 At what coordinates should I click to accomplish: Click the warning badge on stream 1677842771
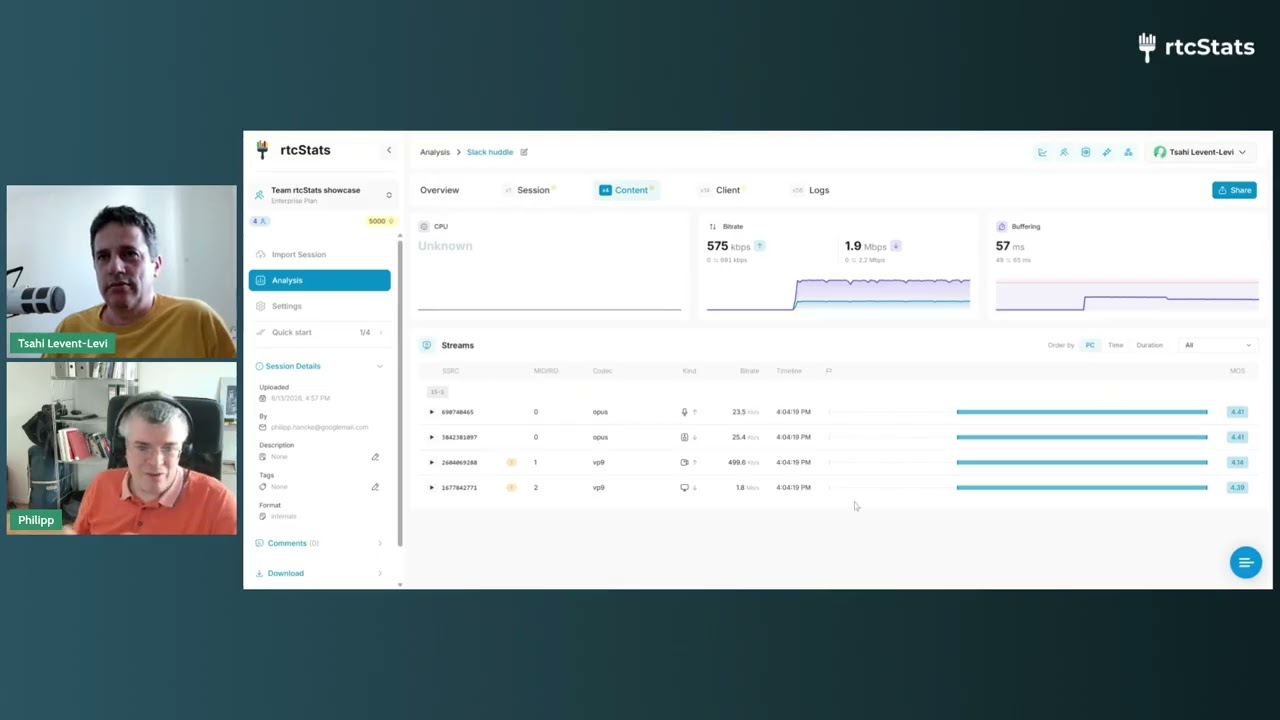tap(511, 488)
